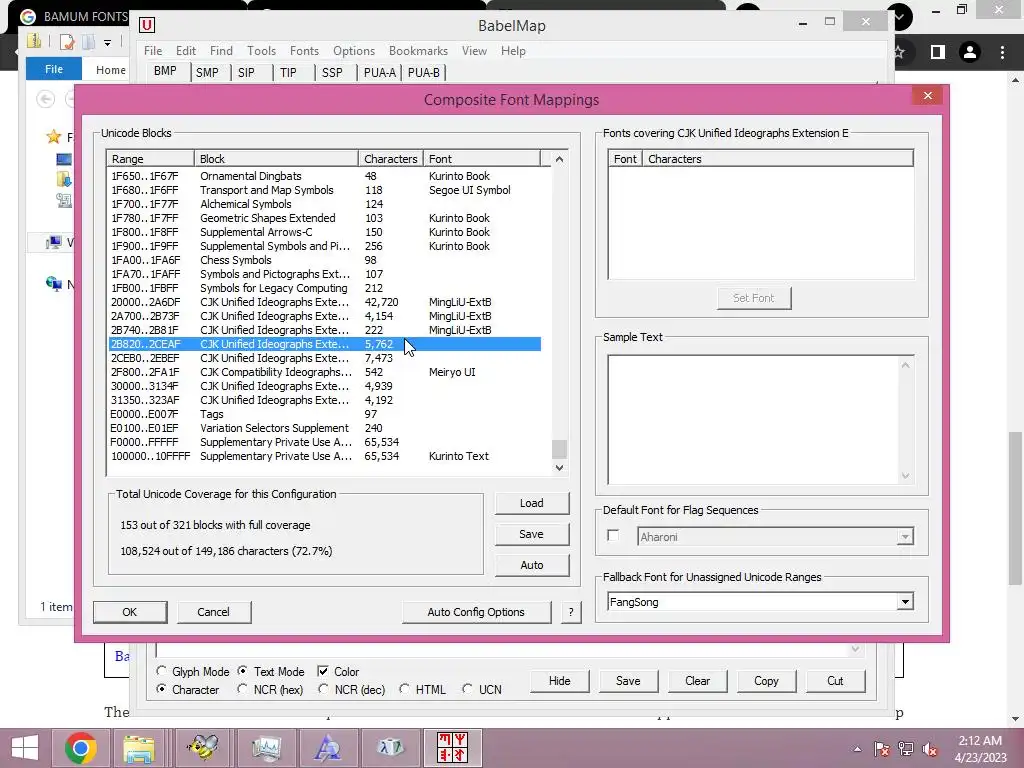Viewport: 1024px width, 768px height.
Task: Show hidden system tray icons
Action: coord(857,749)
